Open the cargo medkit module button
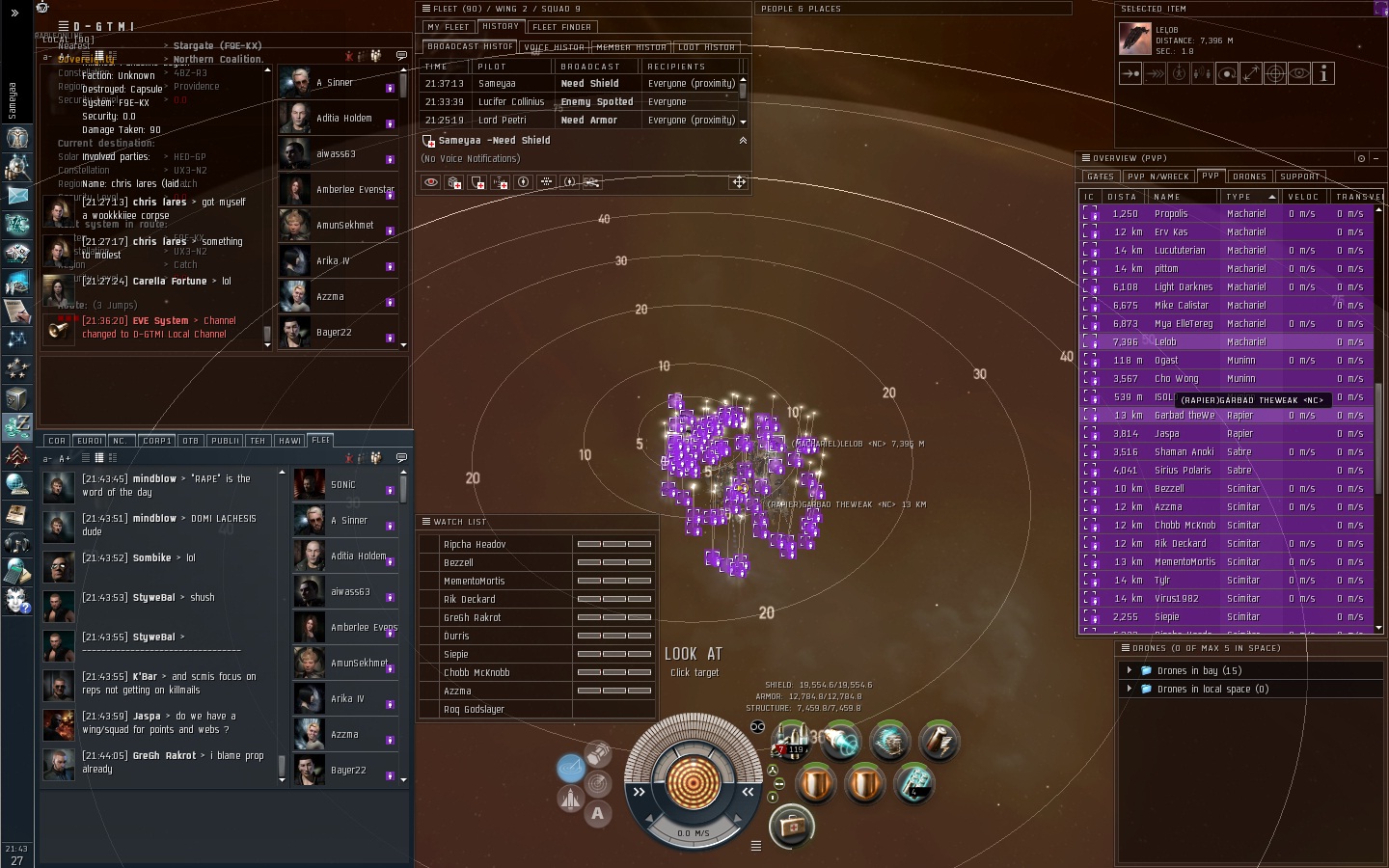The width and height of the screenshot is (1389, 868). (791, 826)
